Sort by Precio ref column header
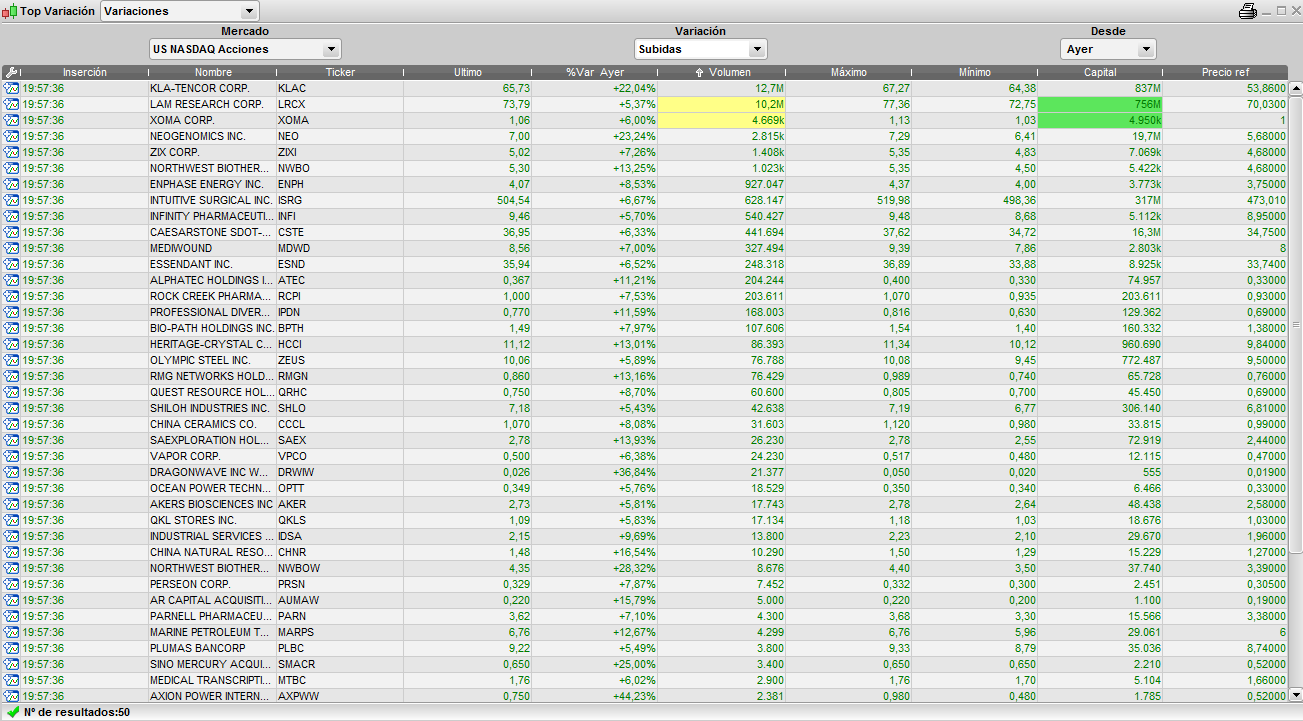Image resolution: width=1303 pixels, height=721 pixels. pyautogui.click(x=1226, y=72)
